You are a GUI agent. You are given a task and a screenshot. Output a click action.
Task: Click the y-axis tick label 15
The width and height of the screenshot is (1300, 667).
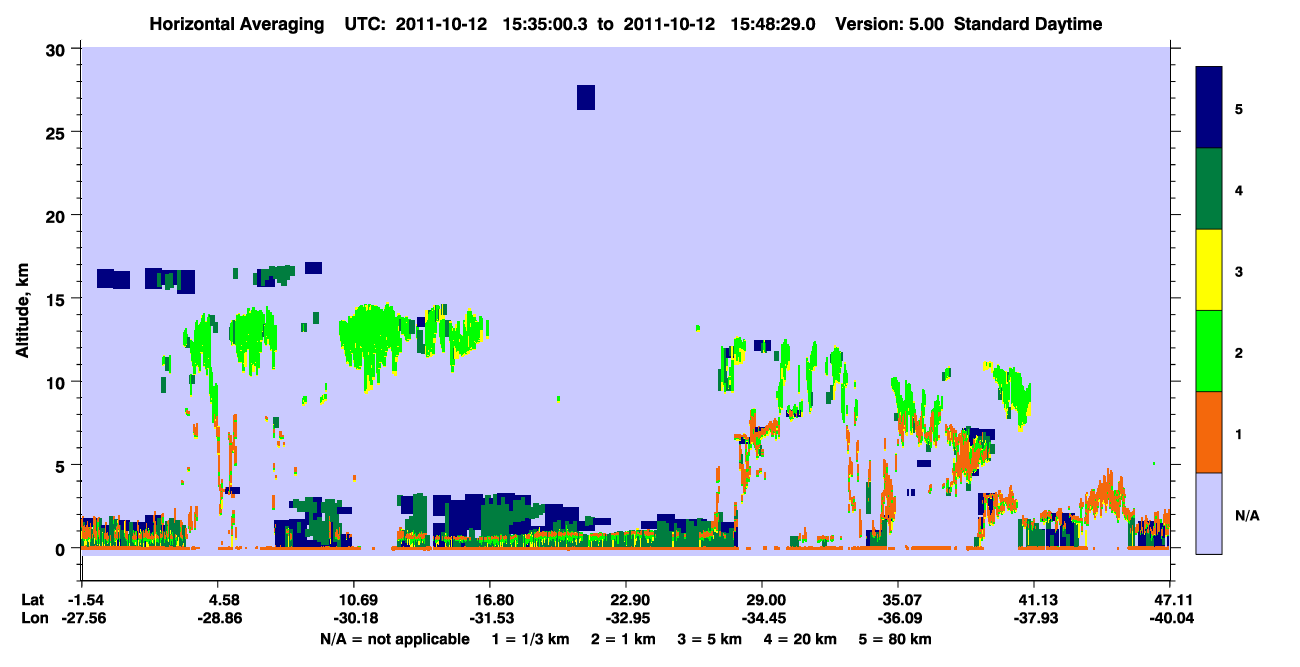point(58,299)
